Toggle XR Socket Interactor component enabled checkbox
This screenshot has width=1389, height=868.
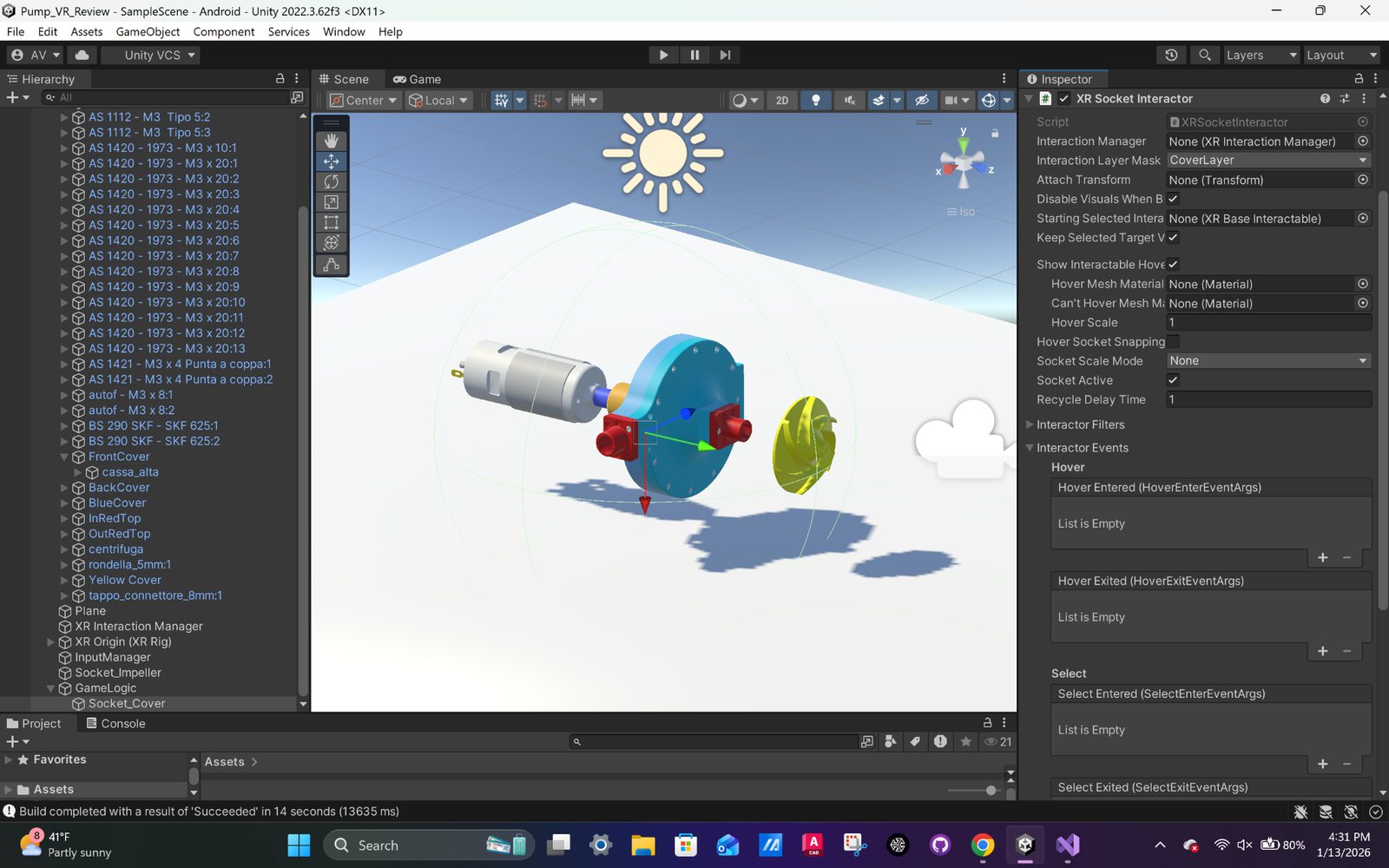[x=1063, y=99]
